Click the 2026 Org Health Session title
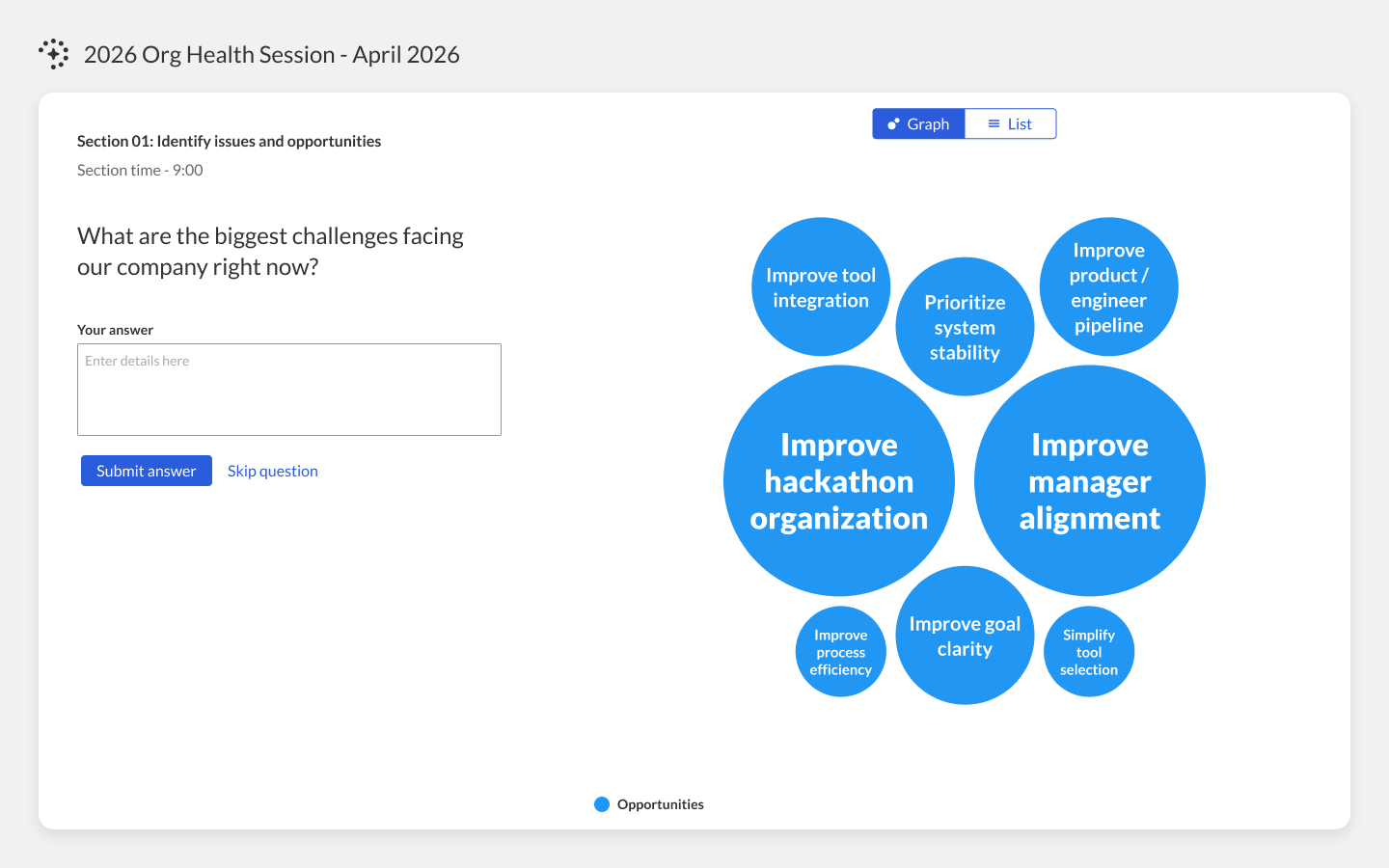Viewport: 1389px width, 868px height. pyautogui.click(x=272, y=54)
